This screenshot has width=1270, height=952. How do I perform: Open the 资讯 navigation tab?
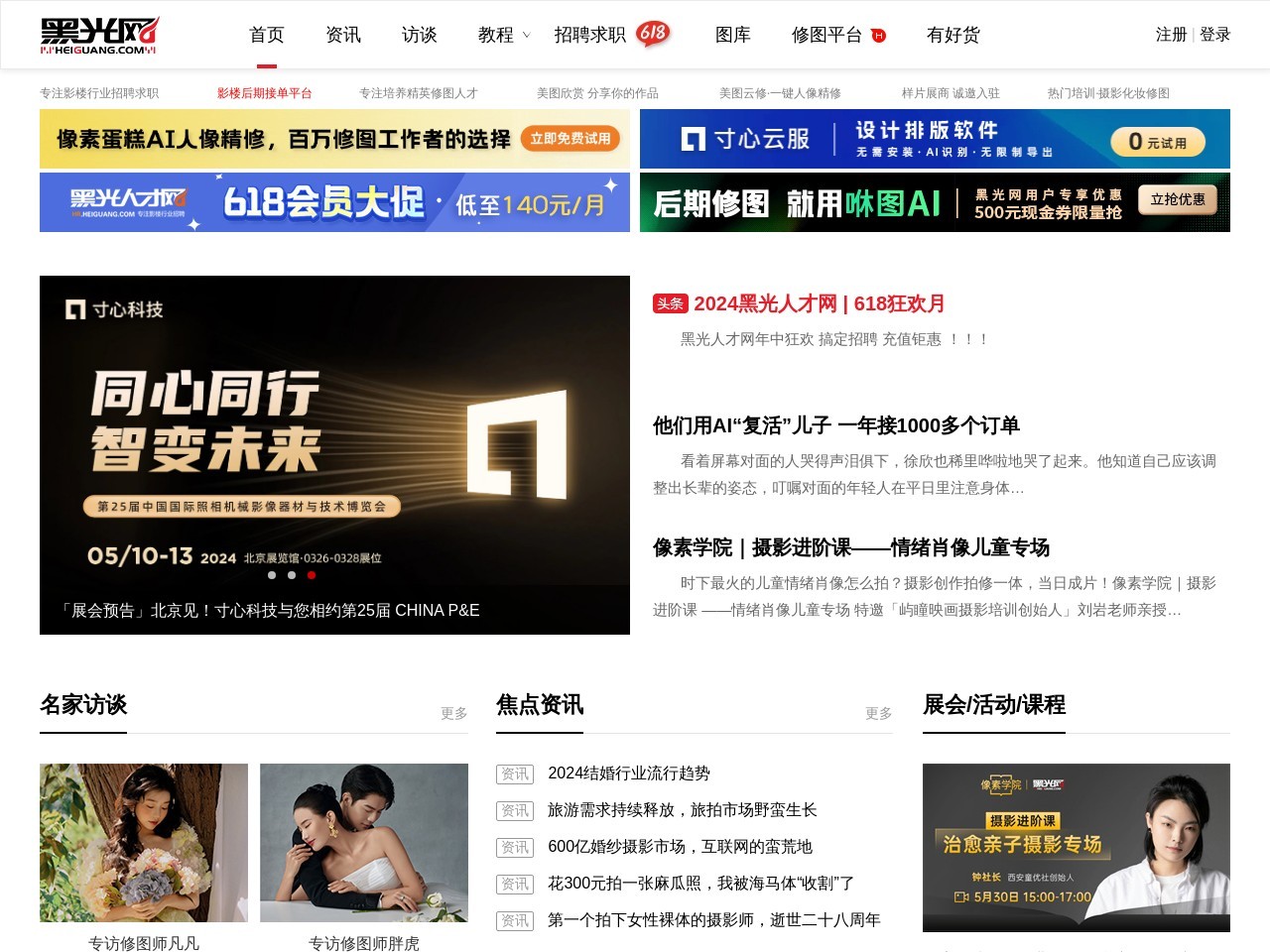343,35
